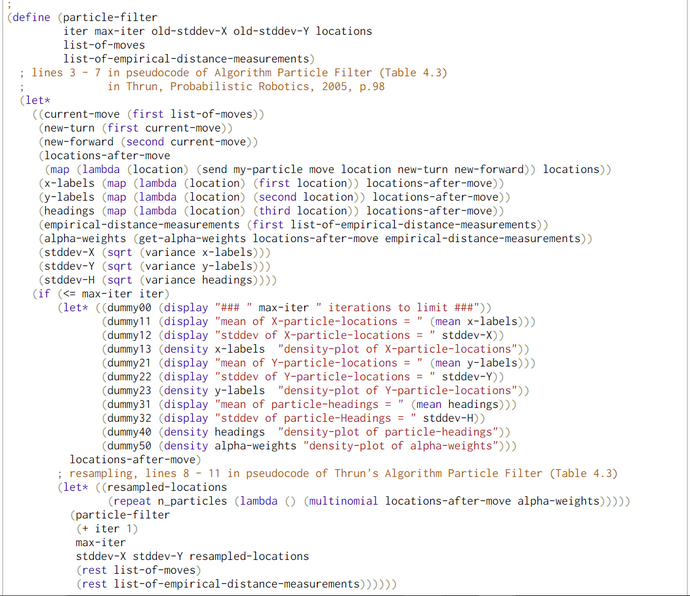The height and width of the screenshot is (596, 690).
Task: Click the "dummy23" binding
Action: [129, 390]
